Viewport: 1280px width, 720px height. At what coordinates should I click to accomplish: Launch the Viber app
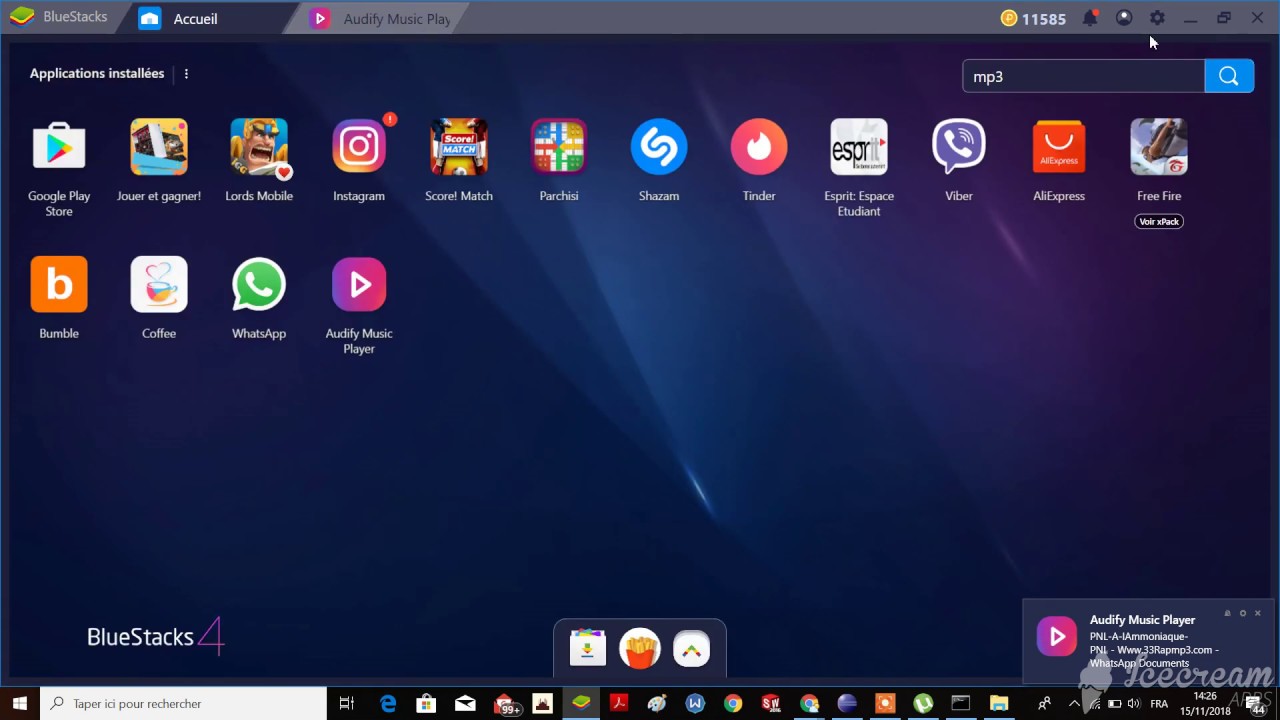pos(959,147)
